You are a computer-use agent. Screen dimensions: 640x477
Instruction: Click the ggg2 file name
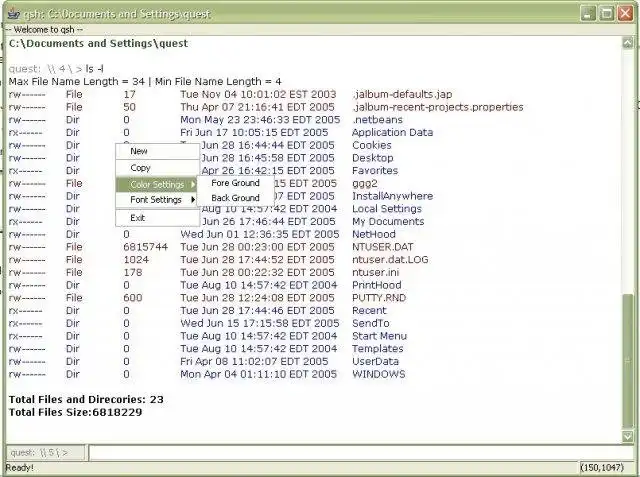(364, 184)
